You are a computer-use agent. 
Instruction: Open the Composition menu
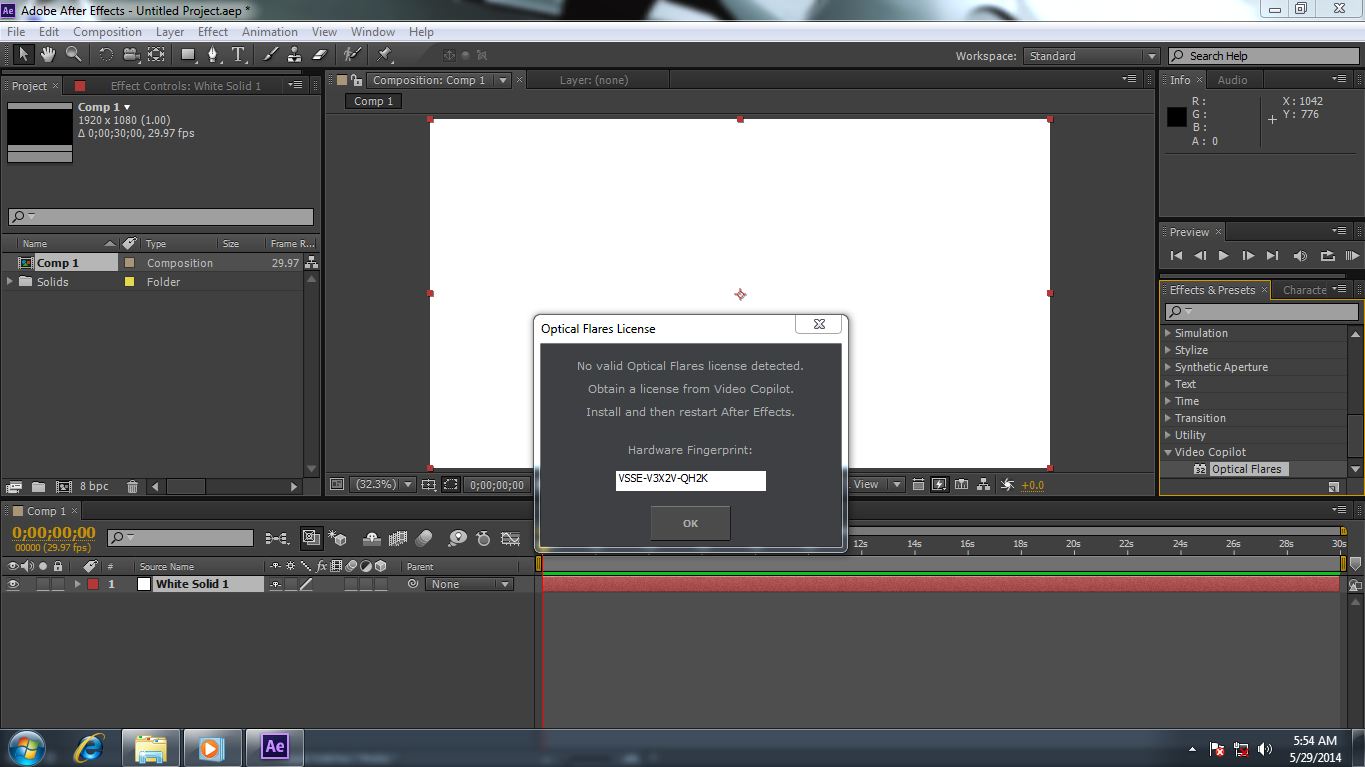tap(107, 32)
